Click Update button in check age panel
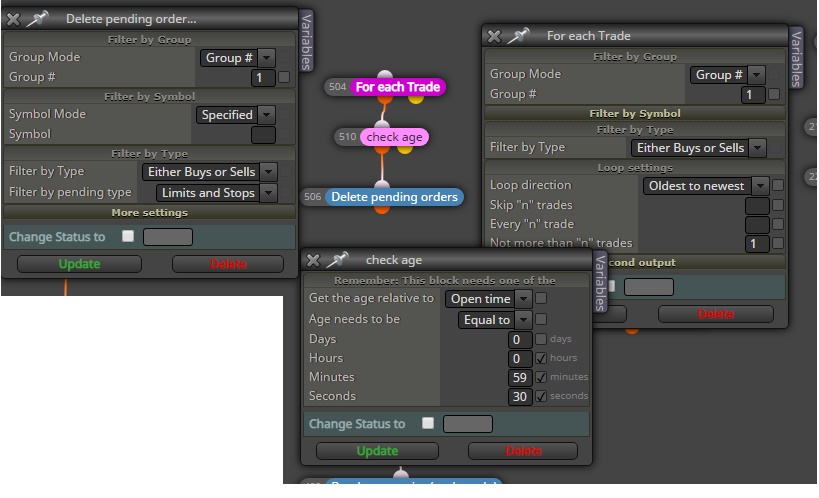The width and height of the screenshot is (819, 498). pos(377,451)
